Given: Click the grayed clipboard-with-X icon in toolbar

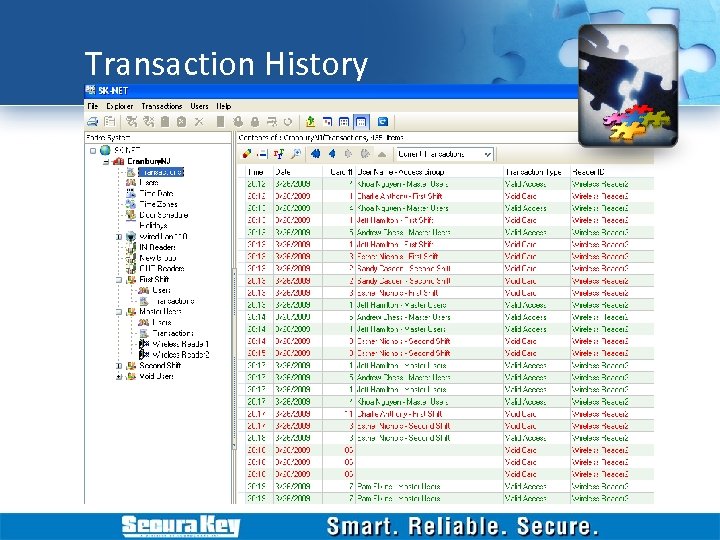Looking at the screenshot, I should (x=181, y=122).
